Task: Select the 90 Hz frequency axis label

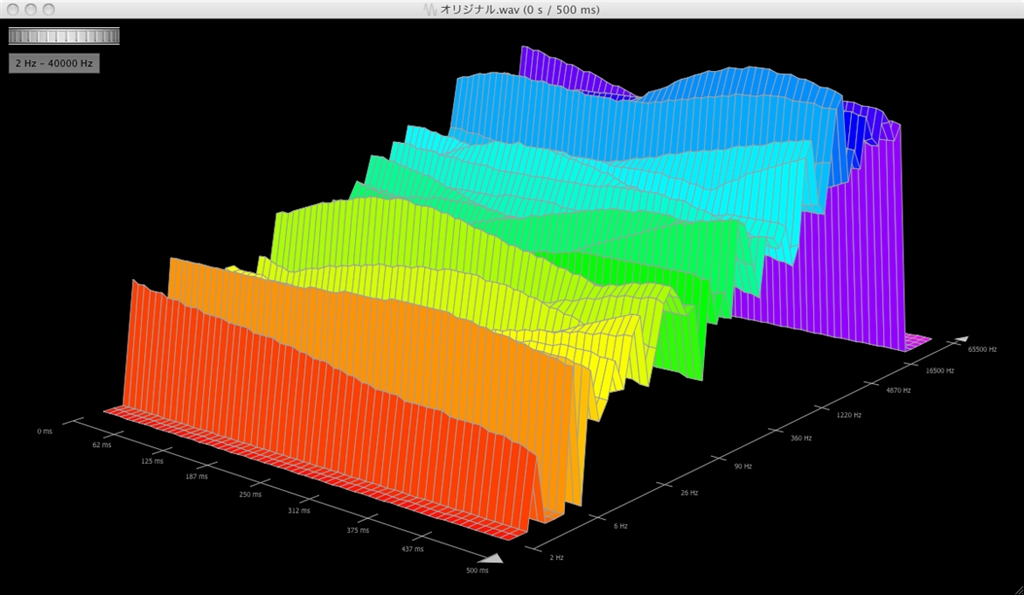Action: click(x=743, y=466)
